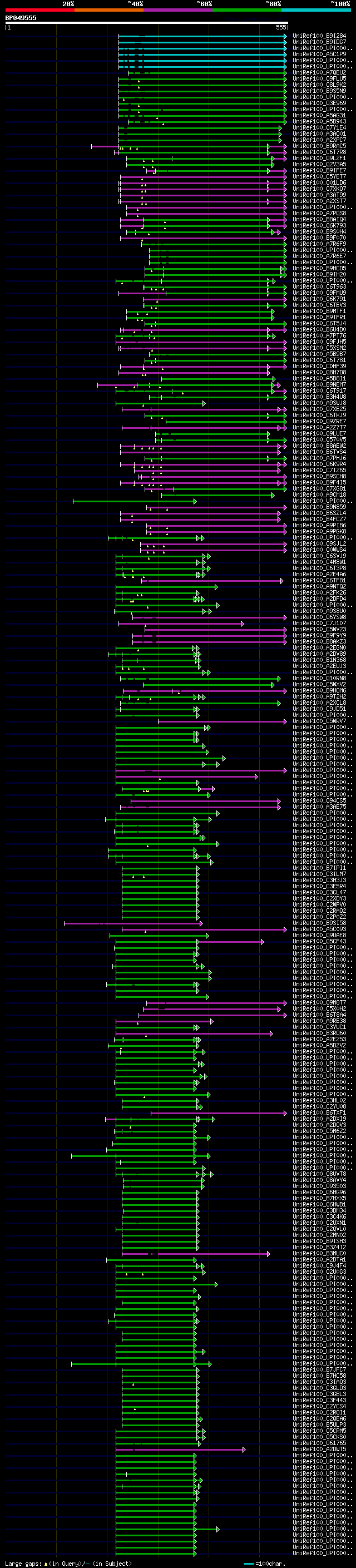Select hit UniRef100_A9NTQ2
The width and height of the screenshot is (356, 1568).
click(319, 587)
